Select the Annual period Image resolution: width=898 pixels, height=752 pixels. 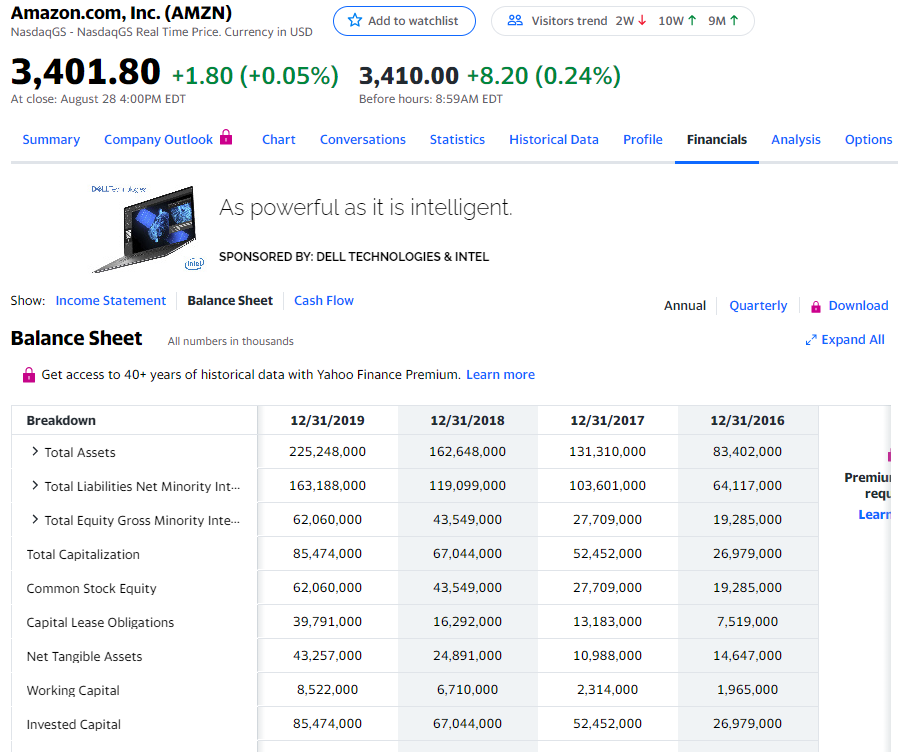pos(684,305)
